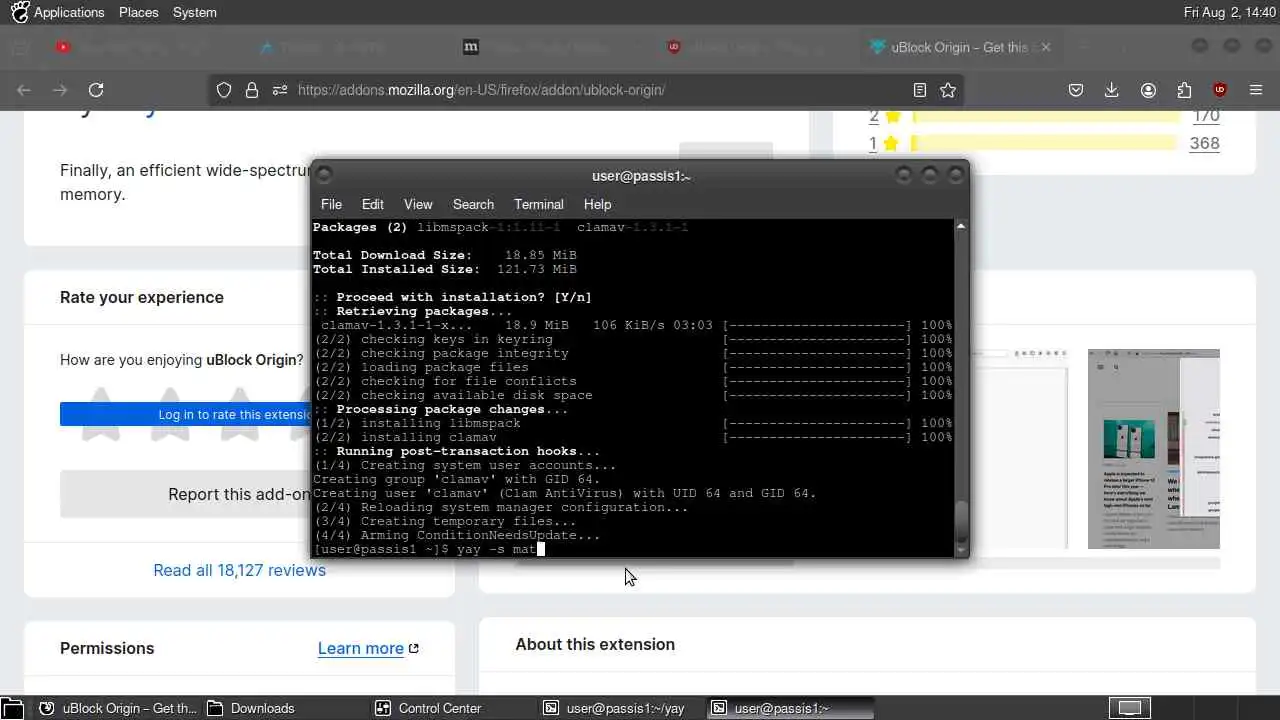Viewport: 1280px width, 720px height.
Task: Open site permissions icon beside padlock
Action: 280,90
